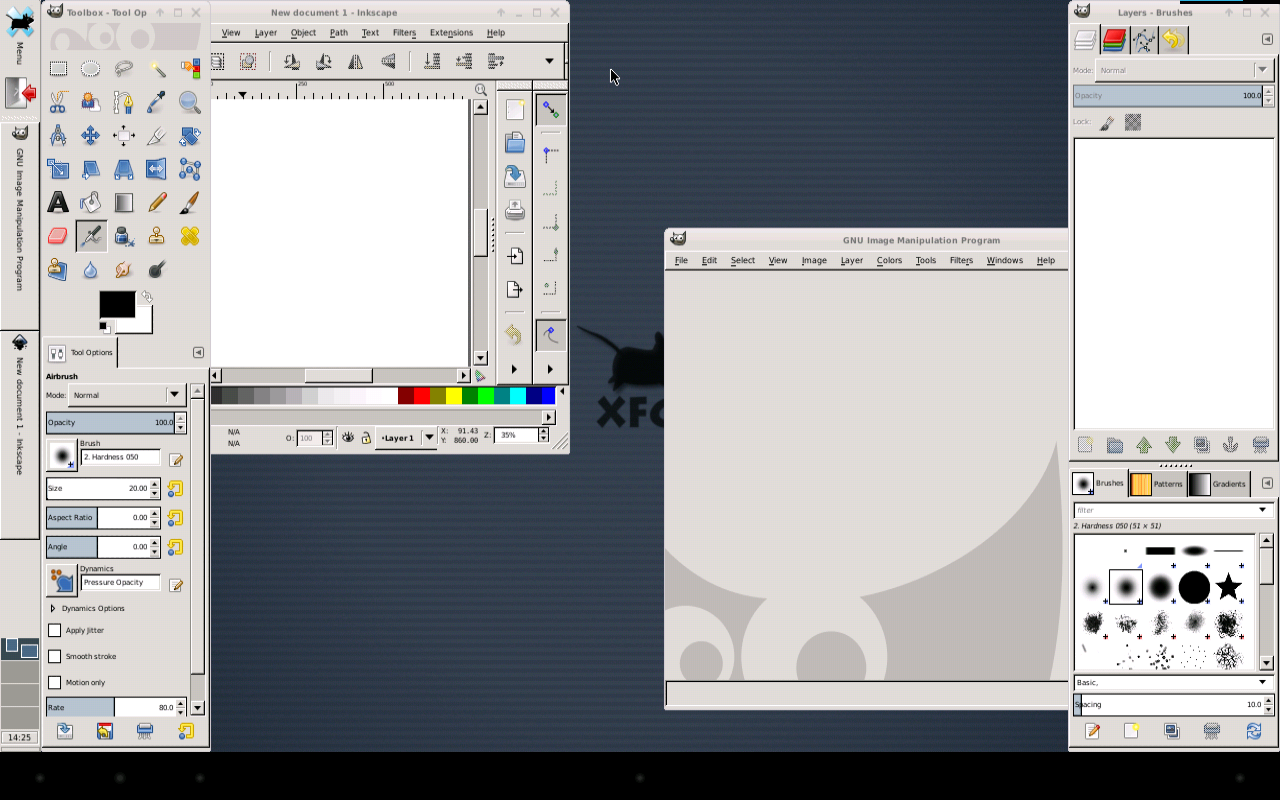The height and width of the screenshot is (800, 1280).
Task: Pick the Crop knife tool
Action: click(157, 135)
